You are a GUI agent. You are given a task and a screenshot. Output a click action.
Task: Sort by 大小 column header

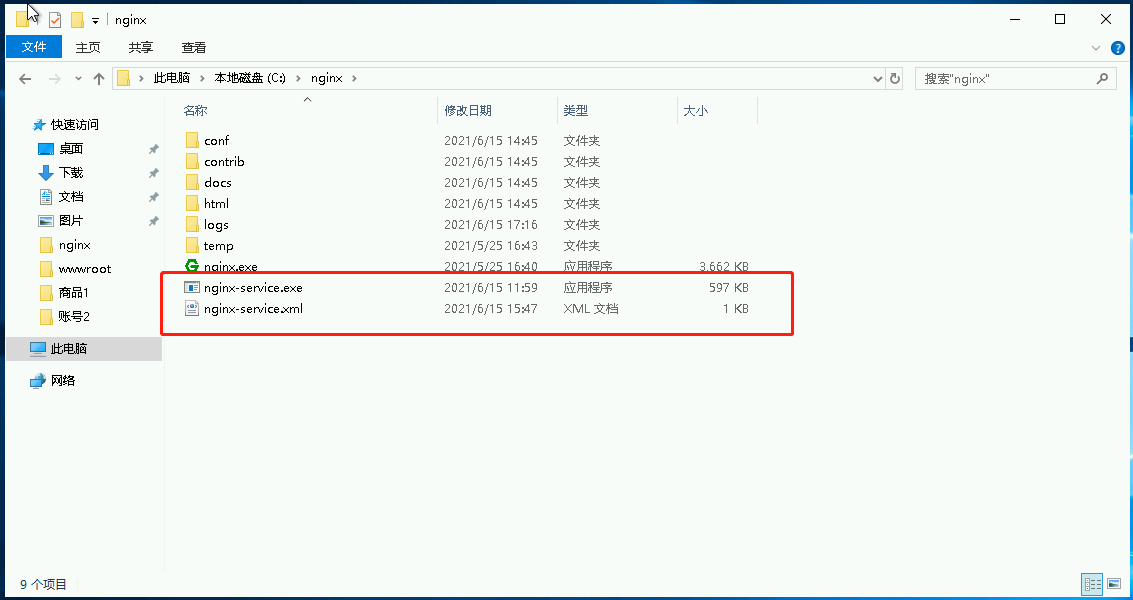click(x=695, y=111)
